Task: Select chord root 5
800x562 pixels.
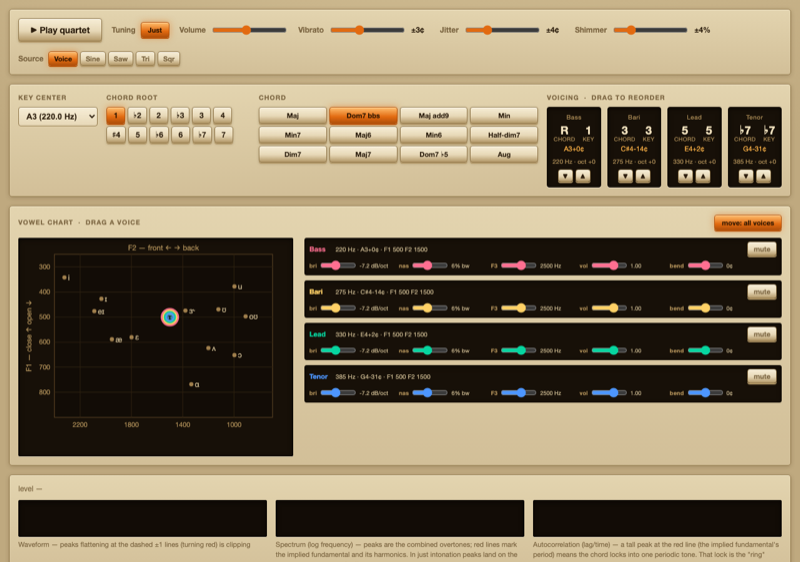Action: [137, 135]
